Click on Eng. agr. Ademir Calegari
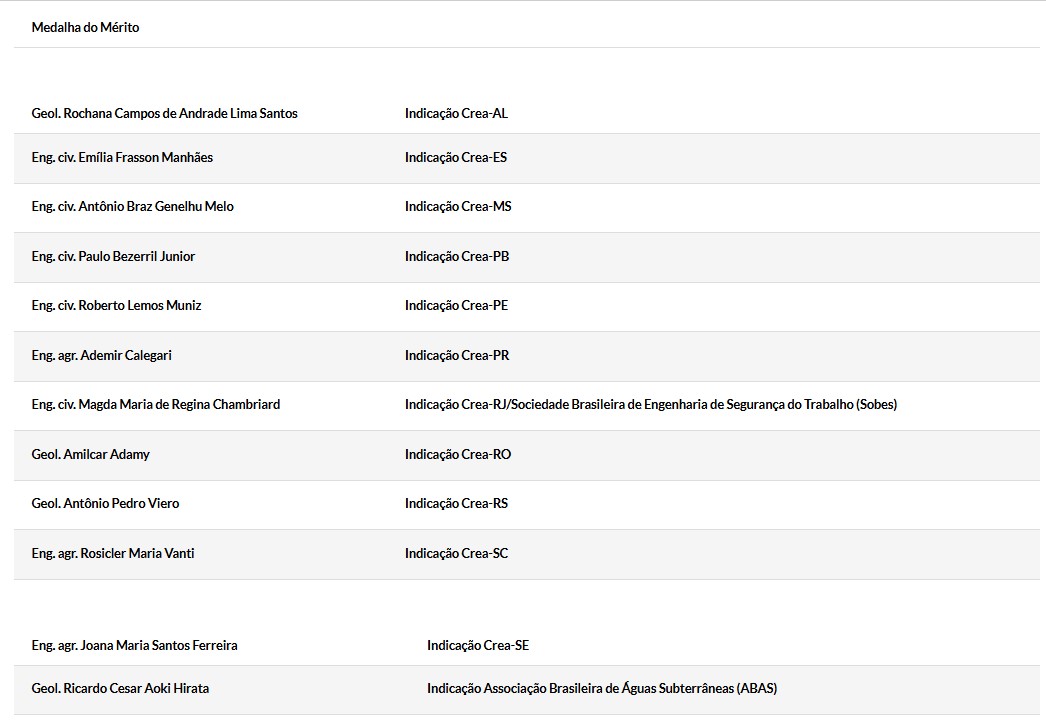This screenshot has width=1046, height=721. click(101, 356)
